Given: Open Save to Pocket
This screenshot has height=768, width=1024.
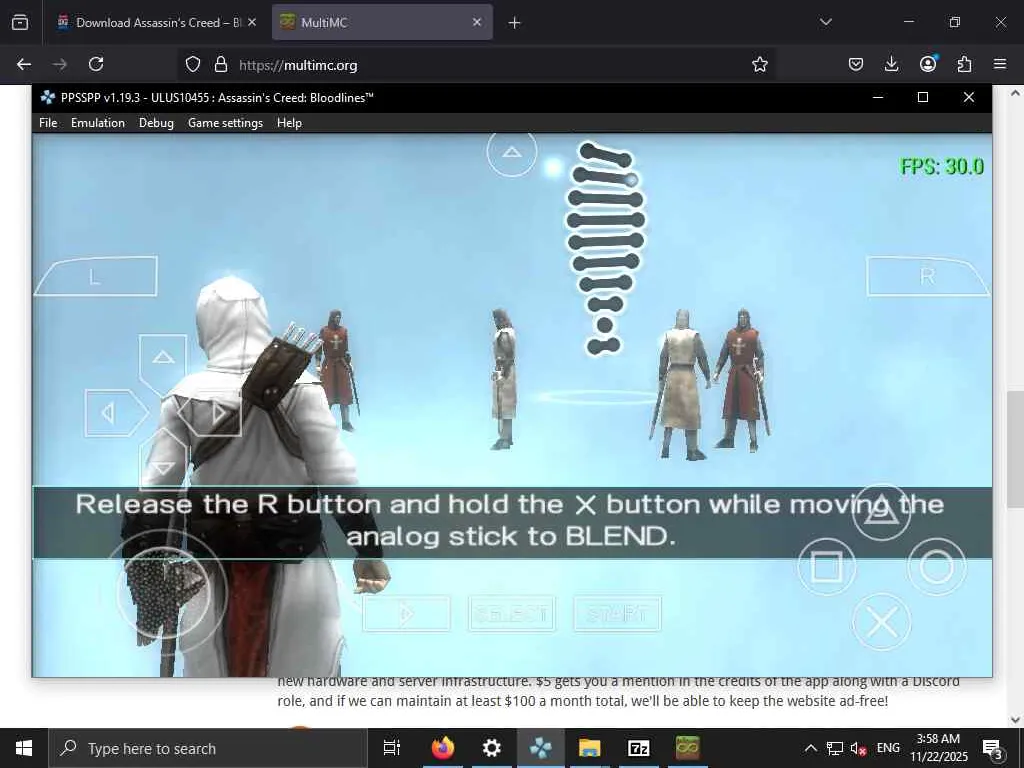Looking at the screenshot, I should [x=856, y=64].
